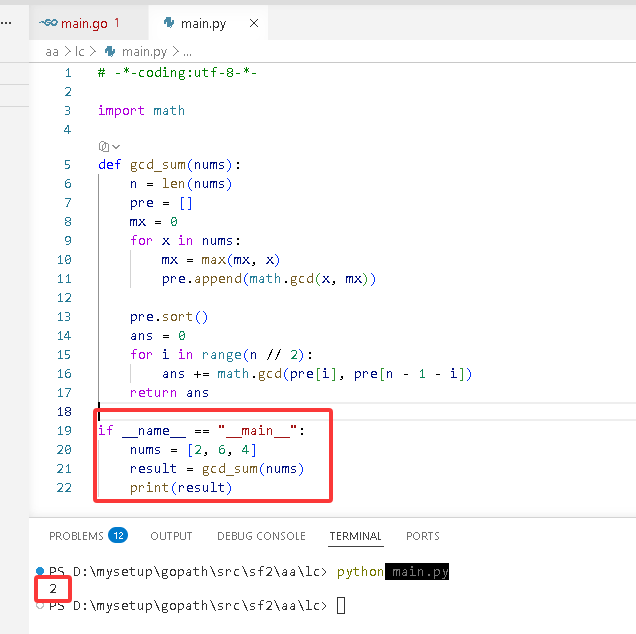Click the lc folder breadcrumb

pyautogui.click(x=80, y=52)
